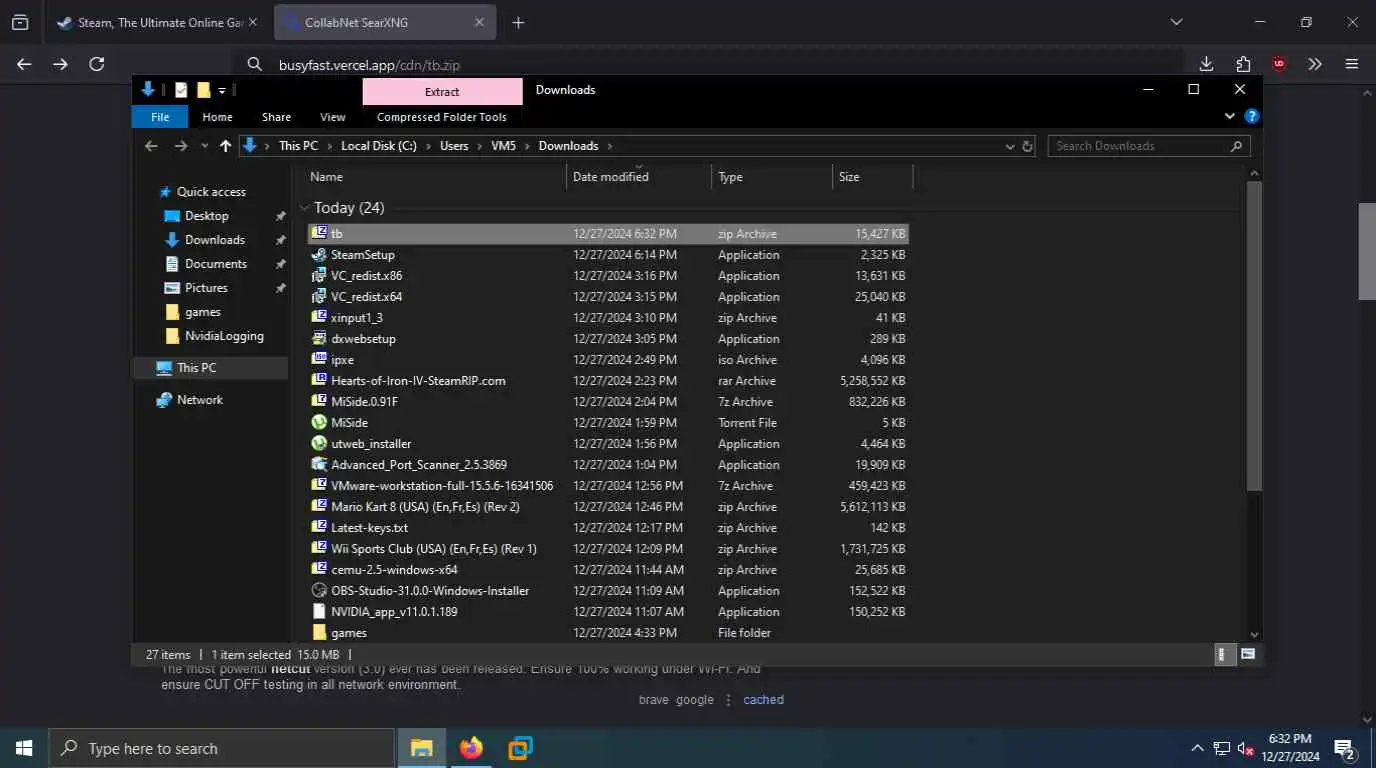Click the file list scroll down arrow

(1254, 634)
